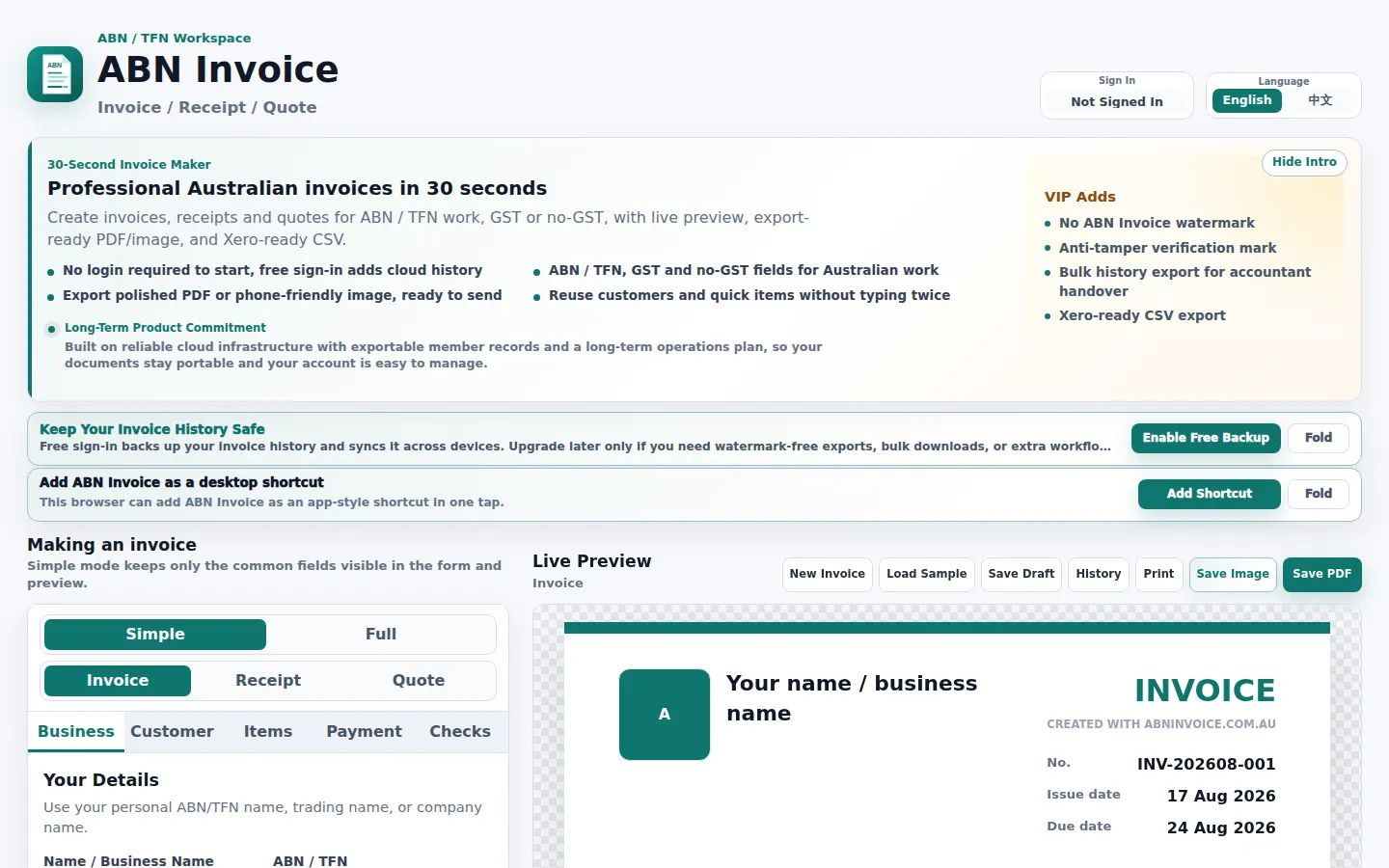The height and width of the screenshot is (868, 1389).
Task: Click 'Bulk history export for accountant handover' item
Action: pyautogui.click(x=1185, y=282)
